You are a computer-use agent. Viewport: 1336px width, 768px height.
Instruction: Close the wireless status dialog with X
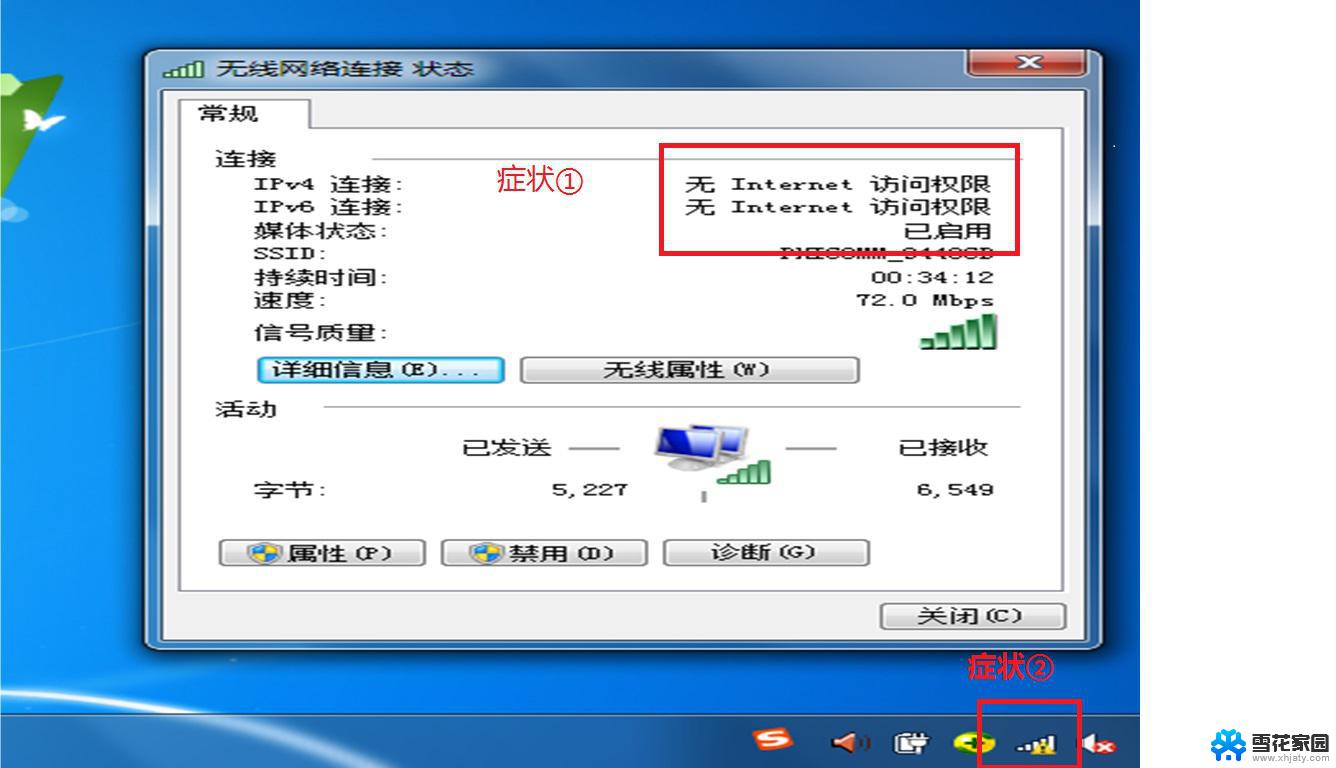tap(1027, 64)
